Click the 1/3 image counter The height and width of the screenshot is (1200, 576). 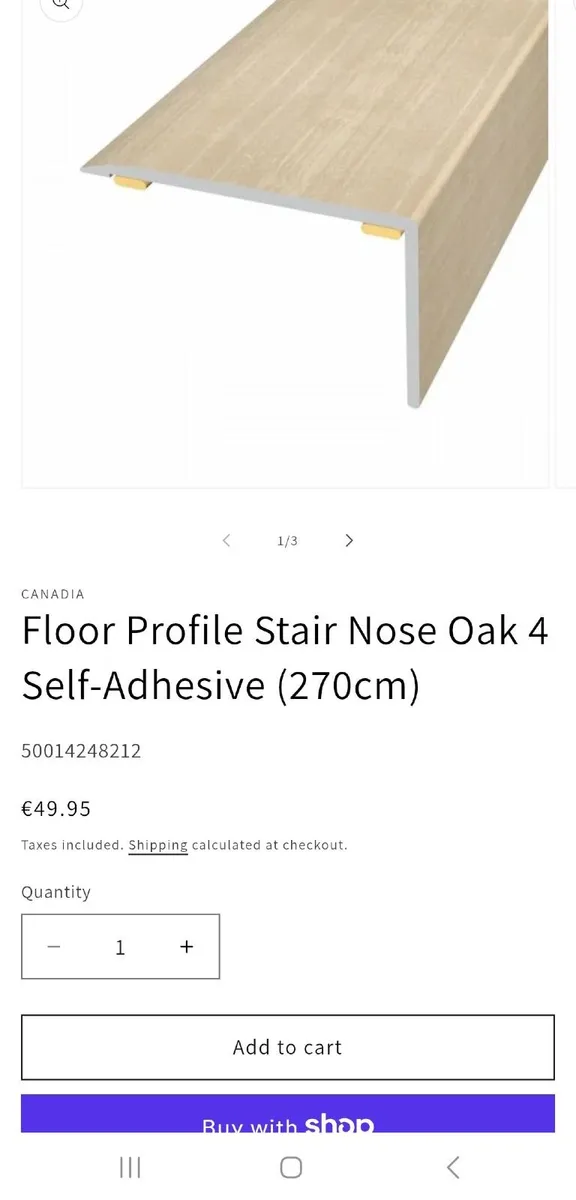287,540
